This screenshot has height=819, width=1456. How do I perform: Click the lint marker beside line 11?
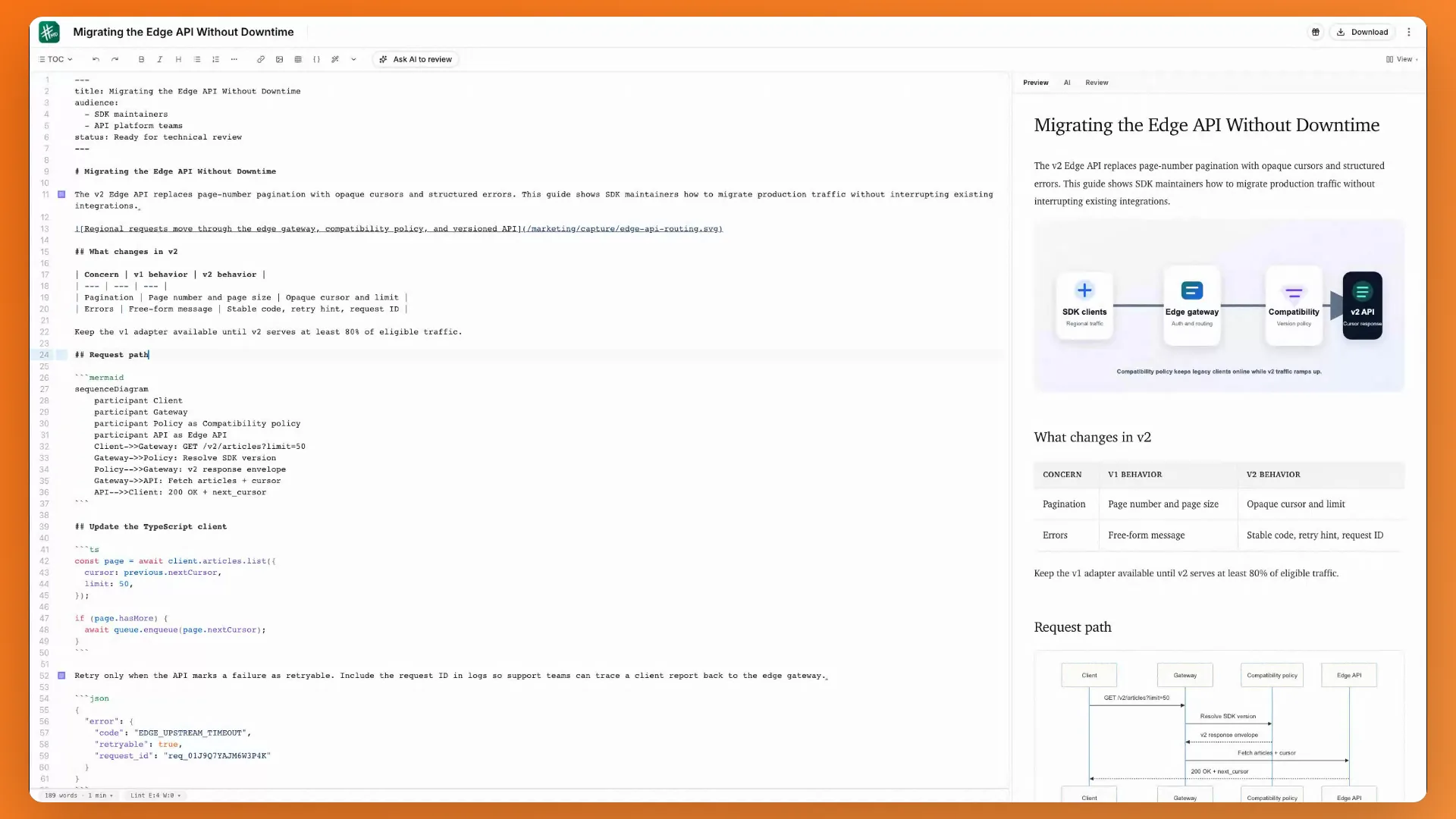coord(61,195)
